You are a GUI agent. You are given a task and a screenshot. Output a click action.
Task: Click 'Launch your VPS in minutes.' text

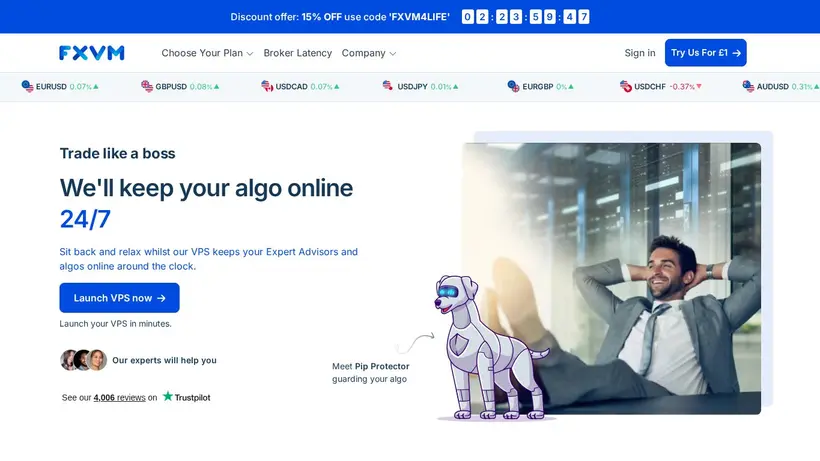(115, 324)
